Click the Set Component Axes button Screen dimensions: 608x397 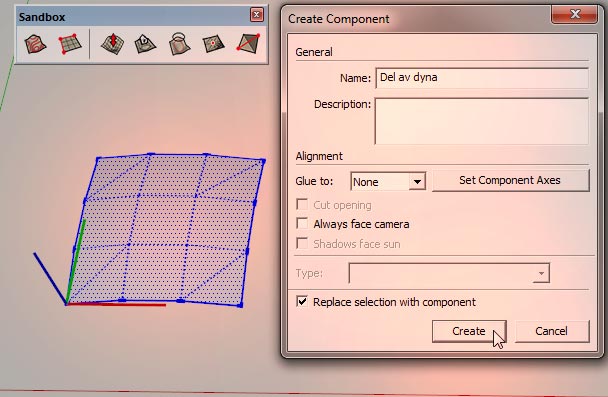click(511, 180)
